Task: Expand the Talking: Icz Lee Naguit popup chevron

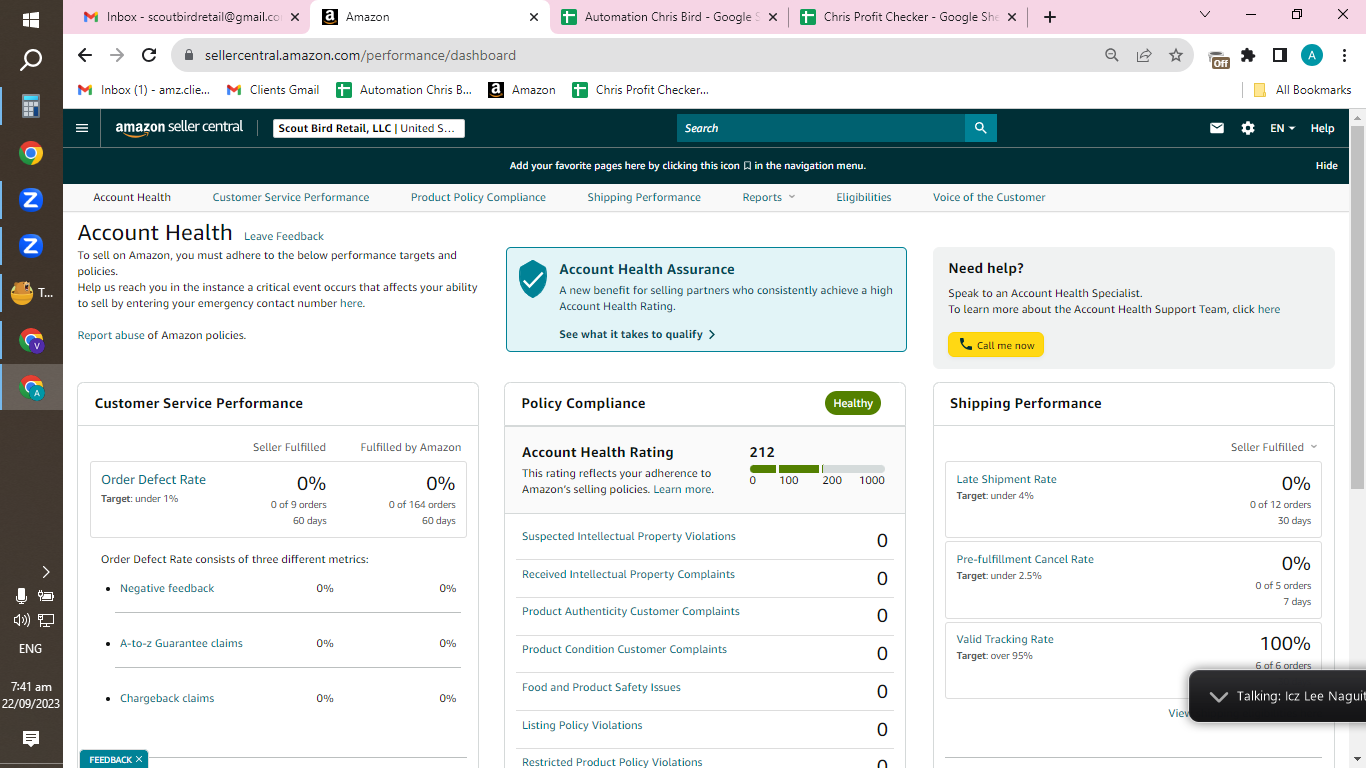Action: [1218, 697]
